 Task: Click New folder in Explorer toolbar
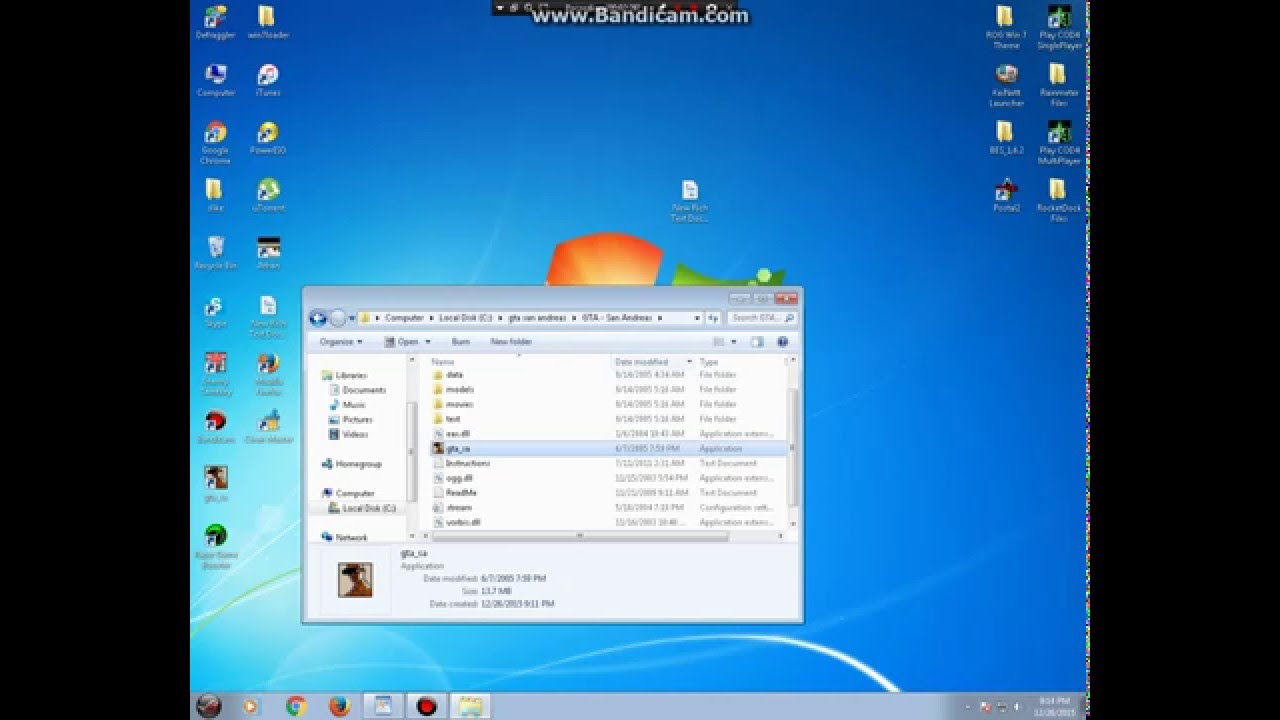tap(511, 342)
